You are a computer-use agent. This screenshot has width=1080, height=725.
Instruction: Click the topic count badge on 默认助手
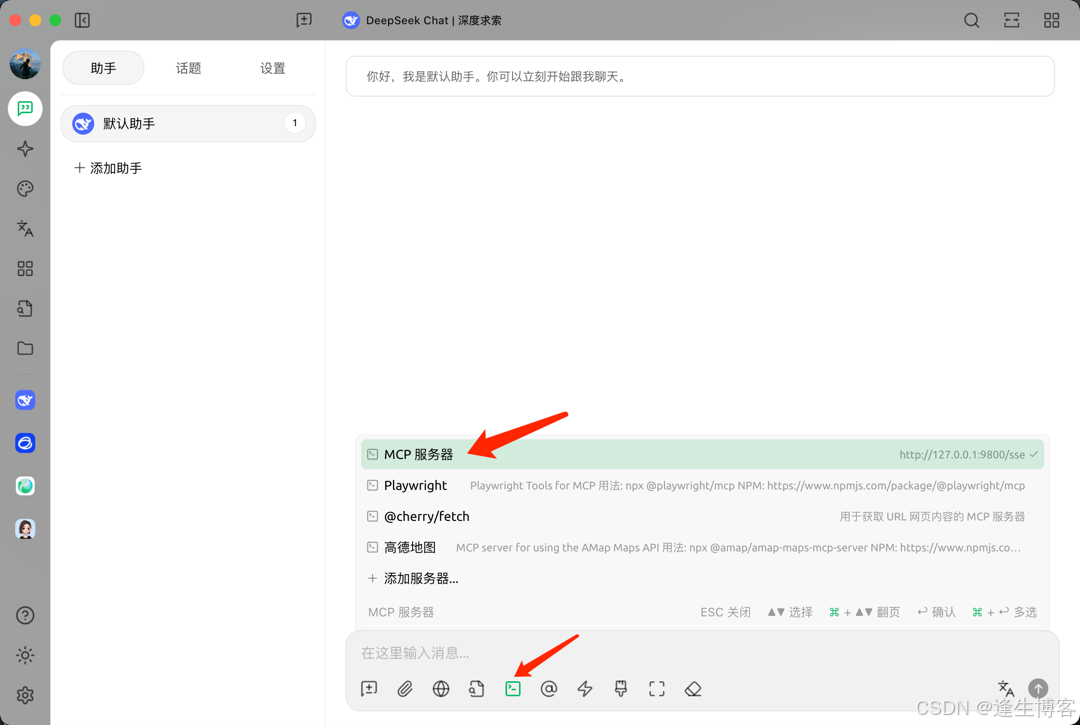tap(295, 123)
